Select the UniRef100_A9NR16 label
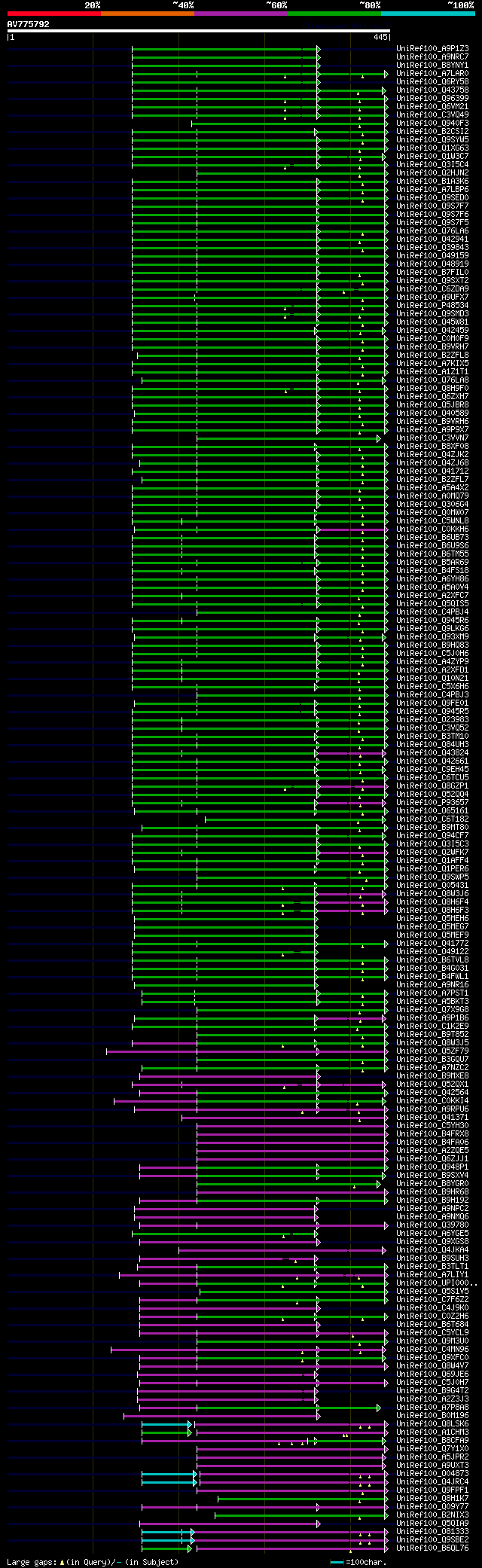This screenshot has height=1568, width=482. click(432, 984)
